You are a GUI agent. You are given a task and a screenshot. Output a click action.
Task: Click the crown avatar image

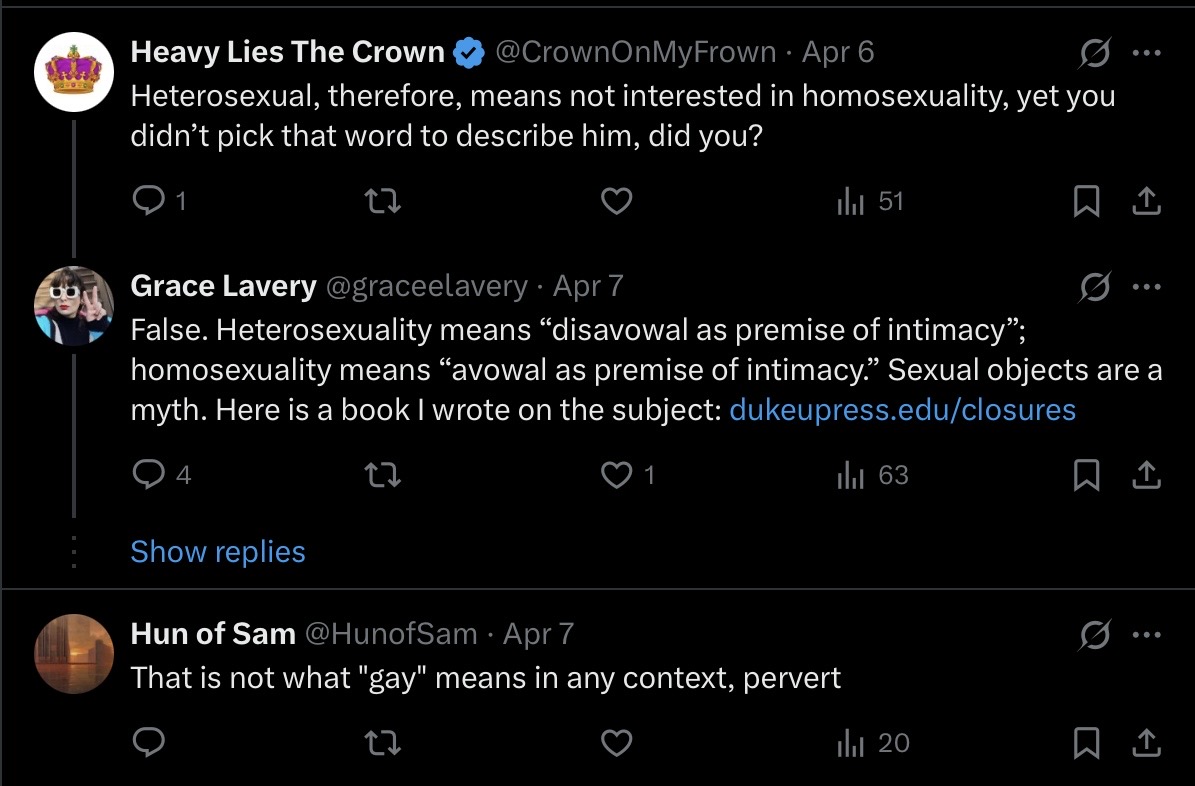pyautogui.click(x=74, y=72)
